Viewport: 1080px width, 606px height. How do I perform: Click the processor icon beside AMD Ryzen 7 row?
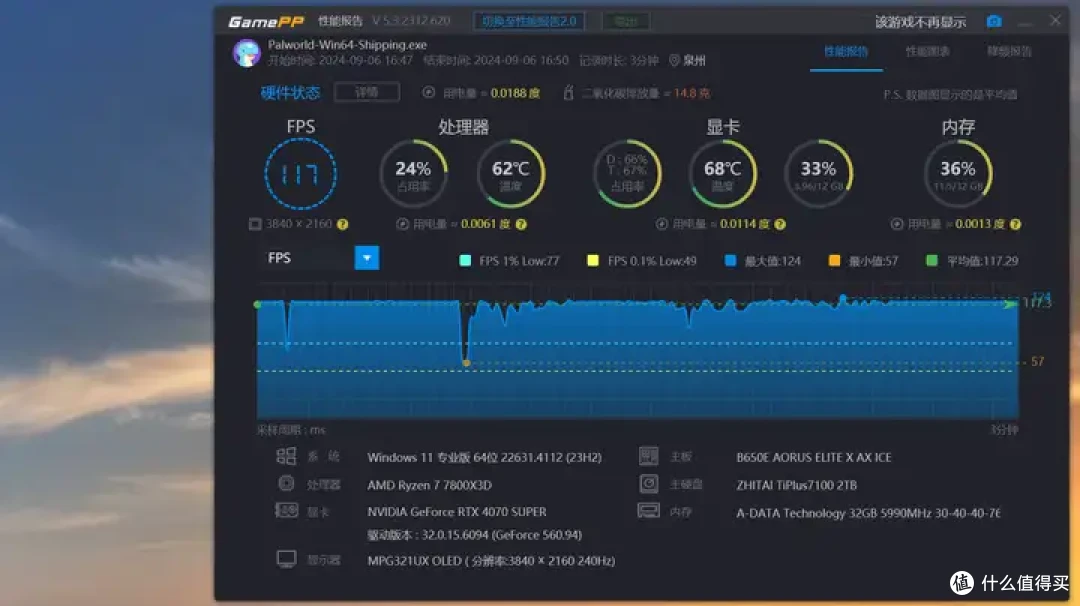tap(286, 483)
